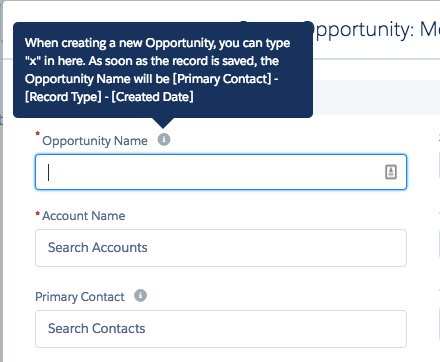440x362 pixels.
Task: Click the "Account Name" field label
Action: click(84, 216)
